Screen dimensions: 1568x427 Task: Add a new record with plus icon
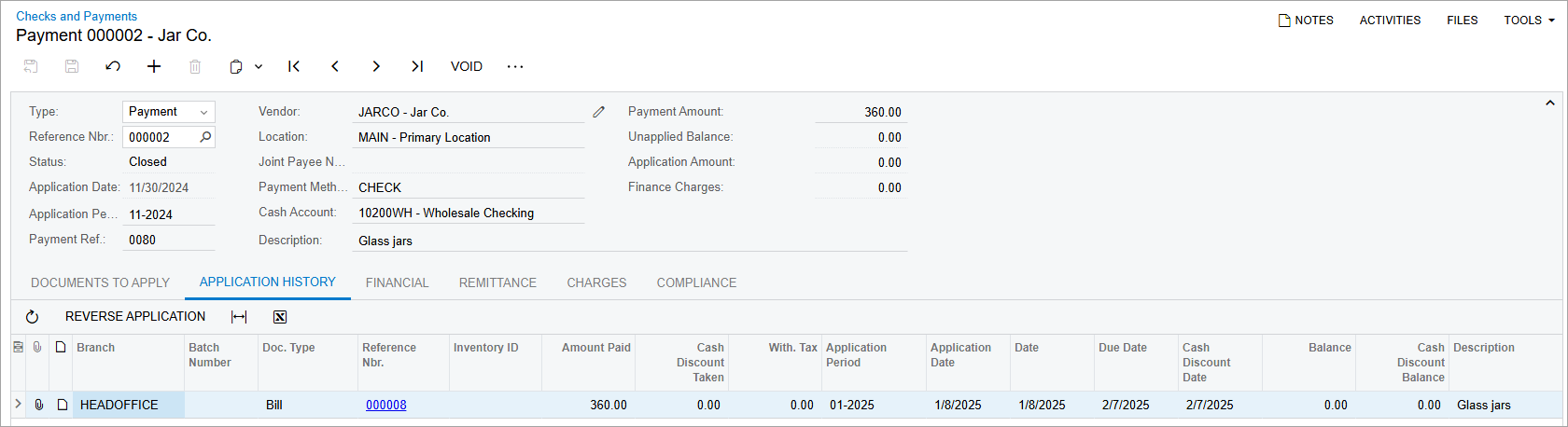(154, 66)
